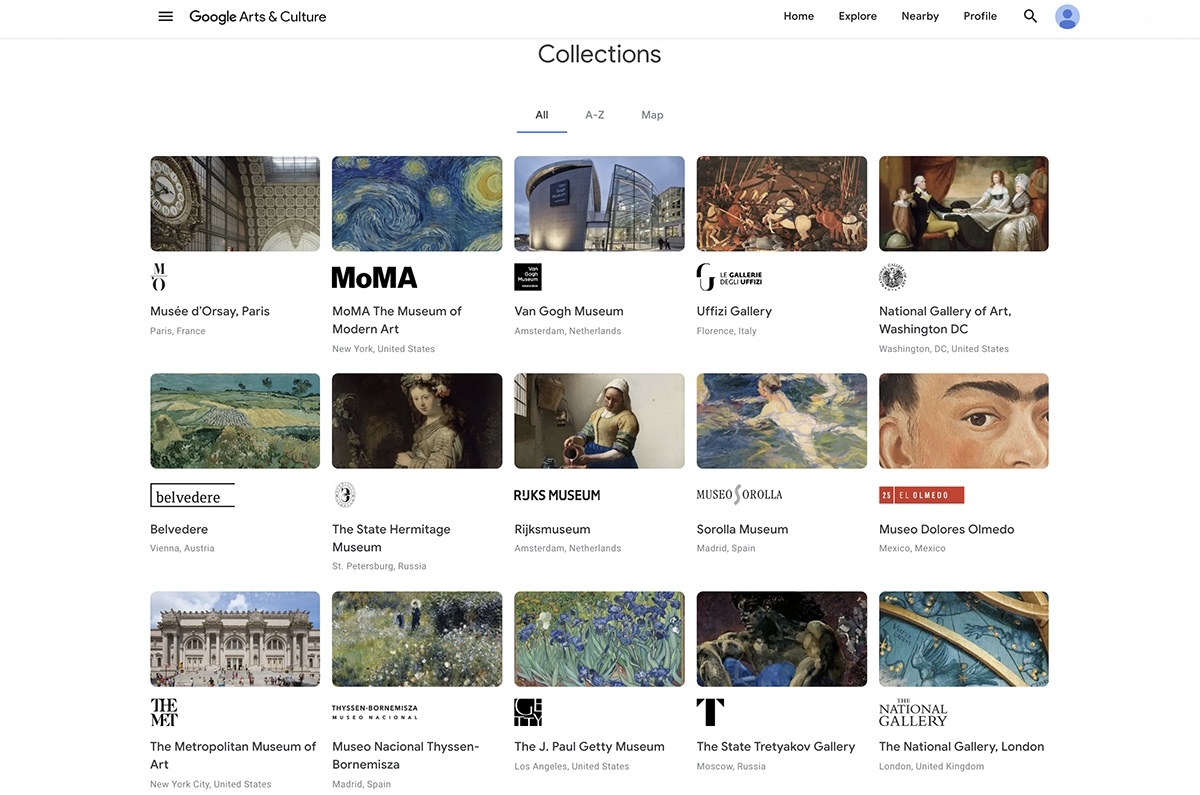Click the Le Gallerie degli Uffizi logo

[730, 277]
